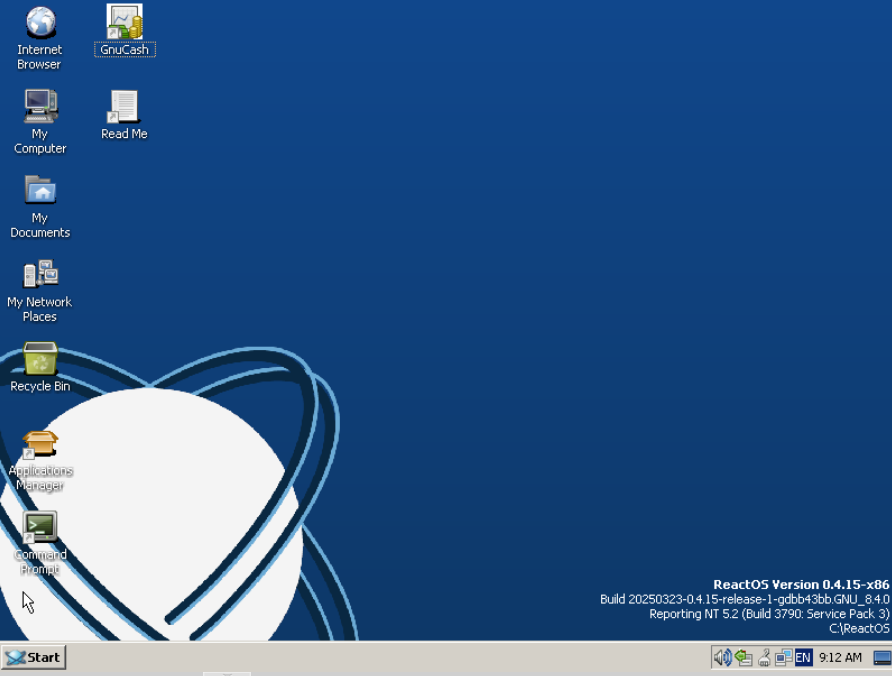
Task: Select the Read Me document icon
Action: 124,108
